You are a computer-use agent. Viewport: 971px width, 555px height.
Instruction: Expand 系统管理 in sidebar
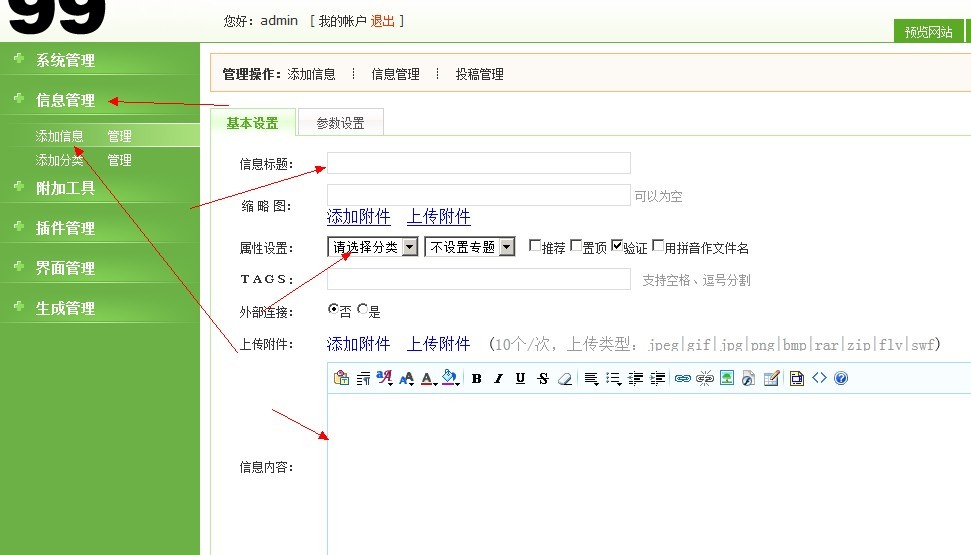point(65,60)
